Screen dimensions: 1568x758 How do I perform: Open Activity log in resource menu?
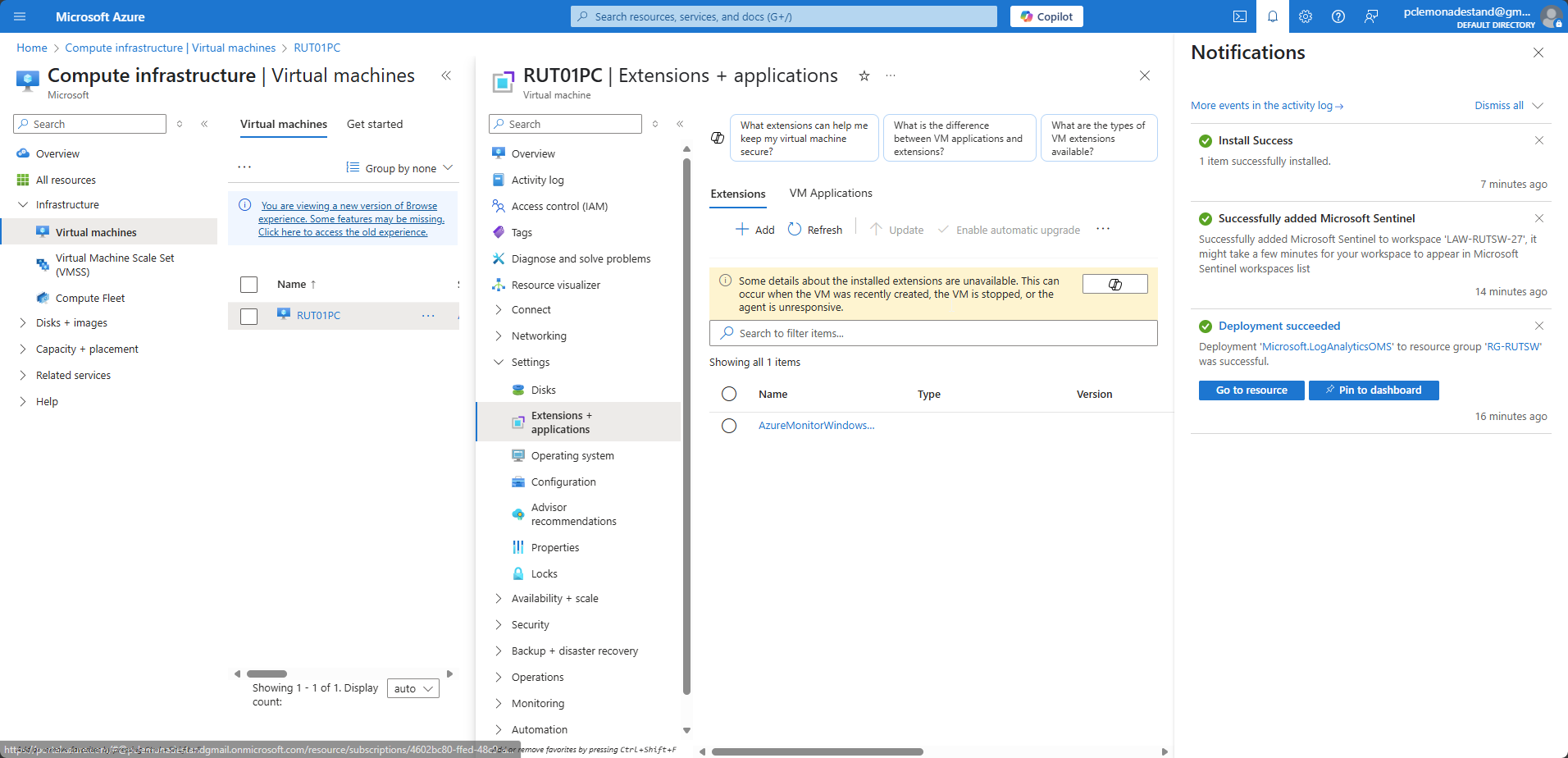[537, 180]
